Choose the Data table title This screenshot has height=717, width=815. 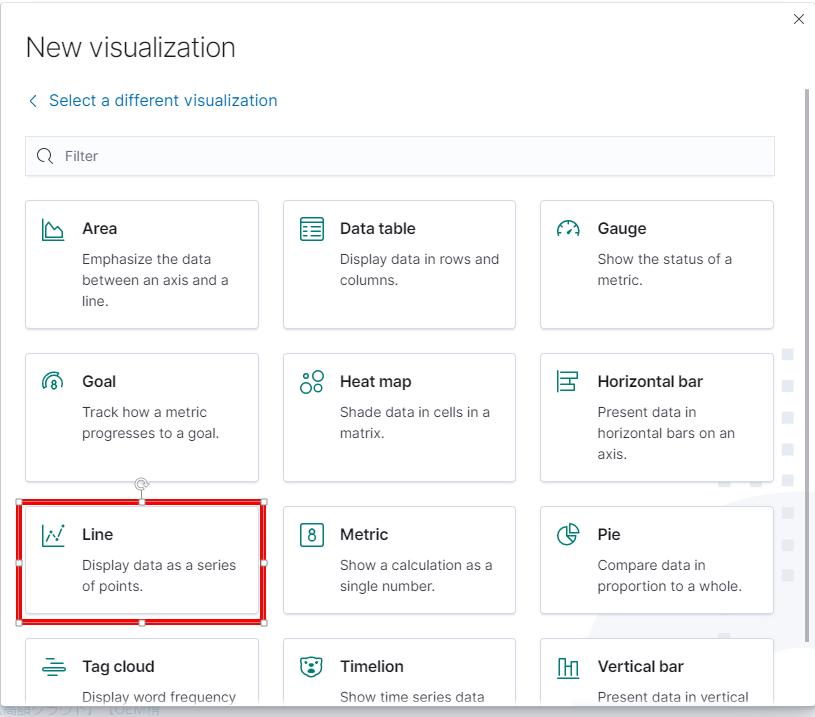pyautogui.click(x=377, y=228)
